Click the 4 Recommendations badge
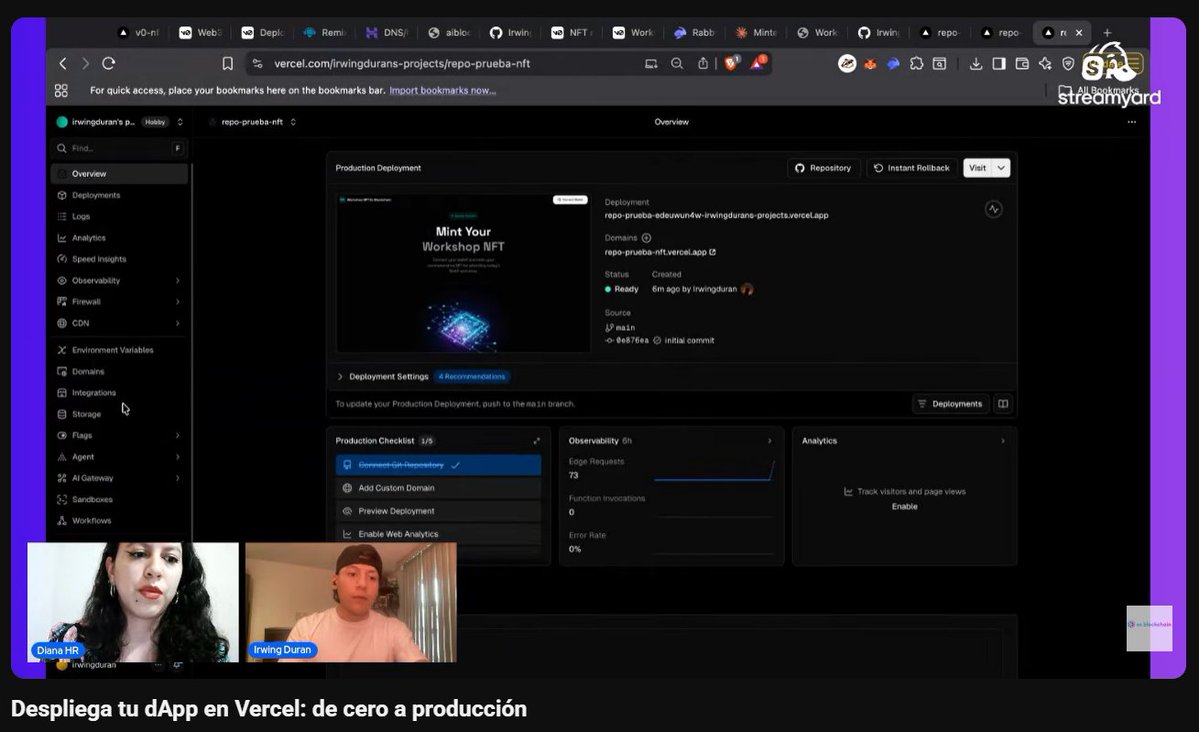Image resolution: width=1199 pixels, height=732 pixels. coord(472,376)
